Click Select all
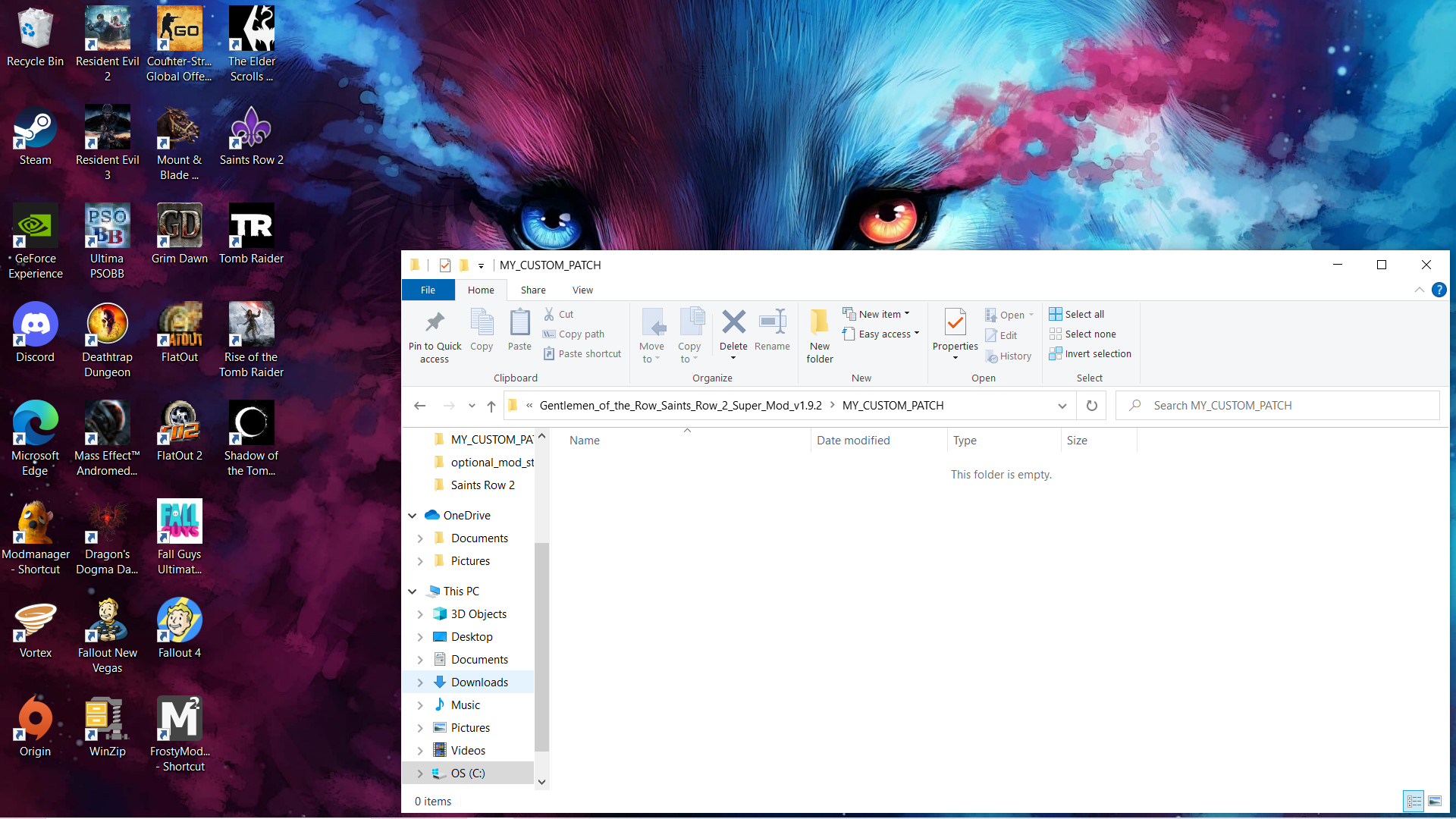 click(x=1077, y=314)
